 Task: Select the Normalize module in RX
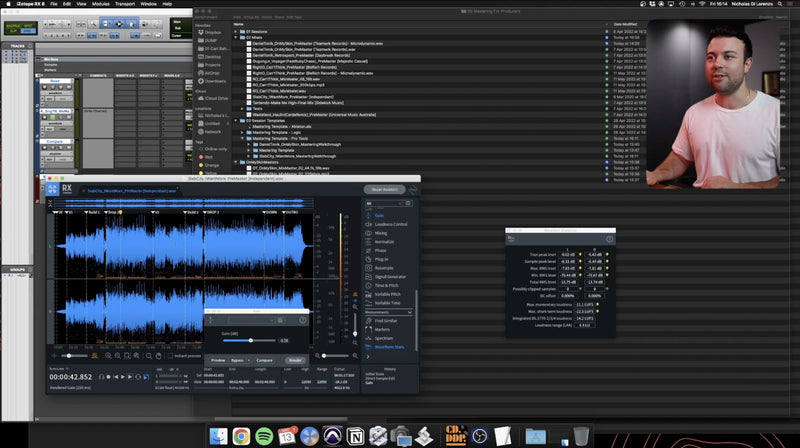pyautogui.click(x=385, y=241)
